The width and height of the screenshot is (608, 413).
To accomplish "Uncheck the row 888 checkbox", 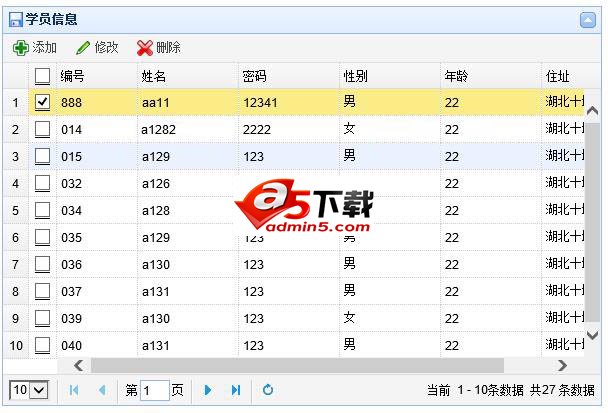I will (x=42, y=102).
